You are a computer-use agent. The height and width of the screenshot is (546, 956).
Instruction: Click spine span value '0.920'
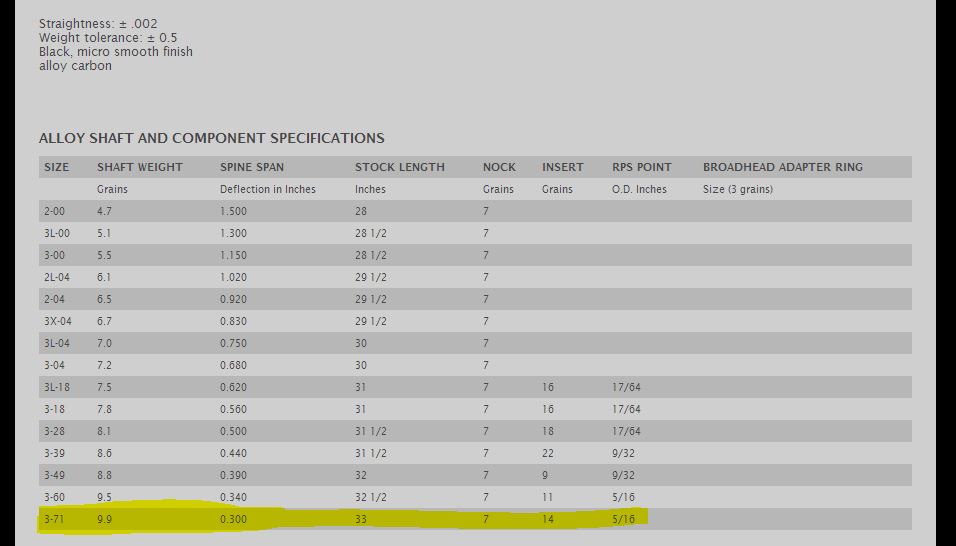[234, 299]
